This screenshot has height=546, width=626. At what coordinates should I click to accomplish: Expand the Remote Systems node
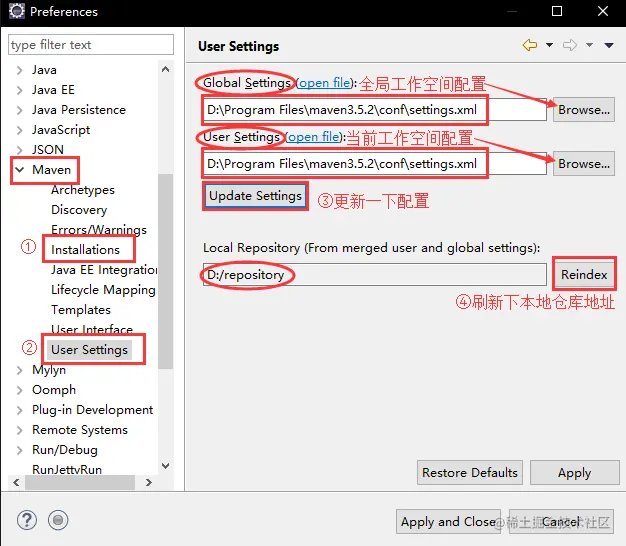point(19,430)
